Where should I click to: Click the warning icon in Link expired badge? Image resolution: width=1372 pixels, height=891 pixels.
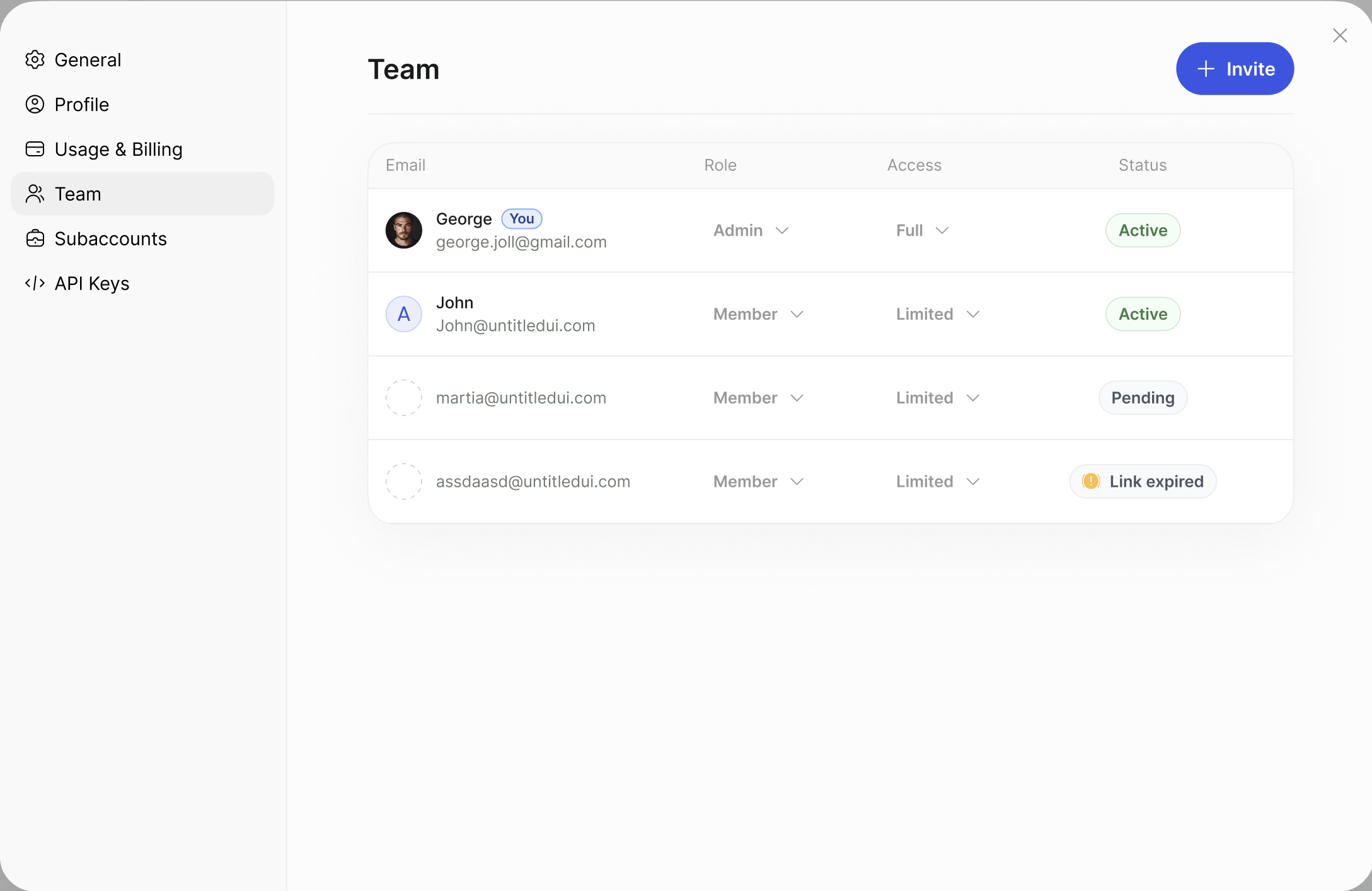pyautogui.click(x=1091, y=482)
